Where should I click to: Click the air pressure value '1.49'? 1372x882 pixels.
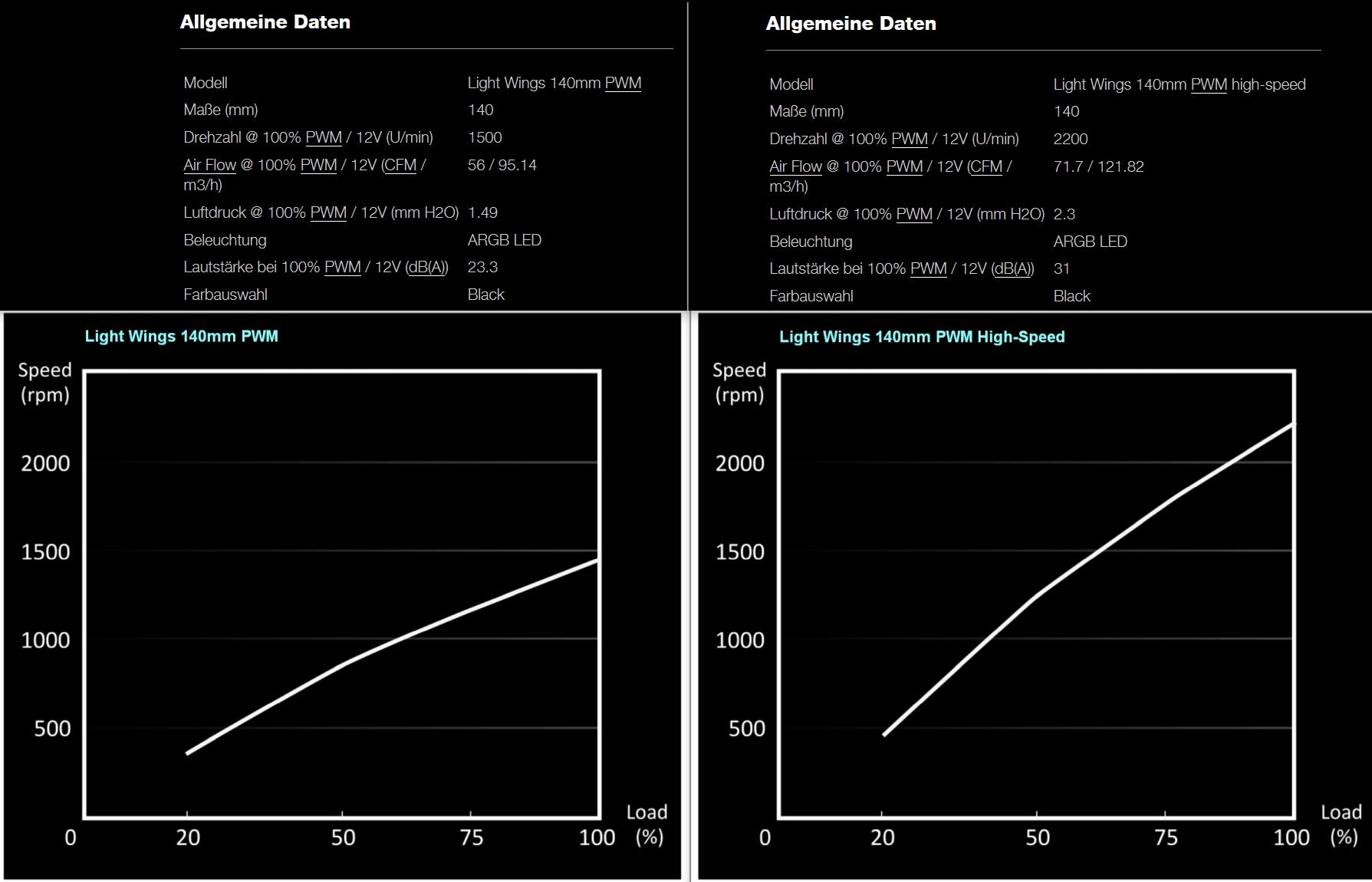483,212
